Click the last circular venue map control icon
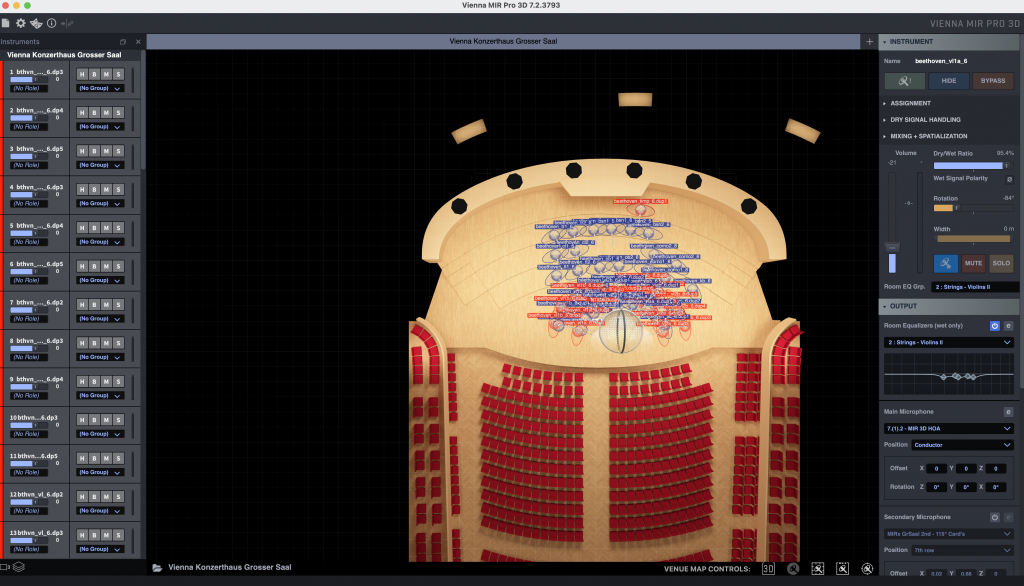 867,569
